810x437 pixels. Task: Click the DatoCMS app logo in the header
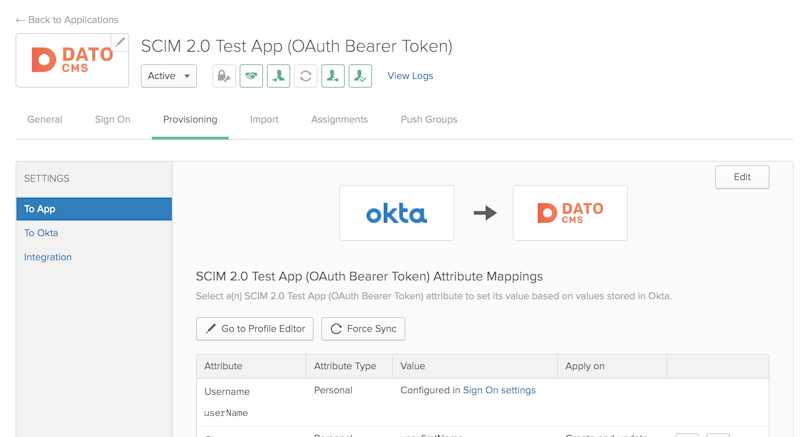72,60
